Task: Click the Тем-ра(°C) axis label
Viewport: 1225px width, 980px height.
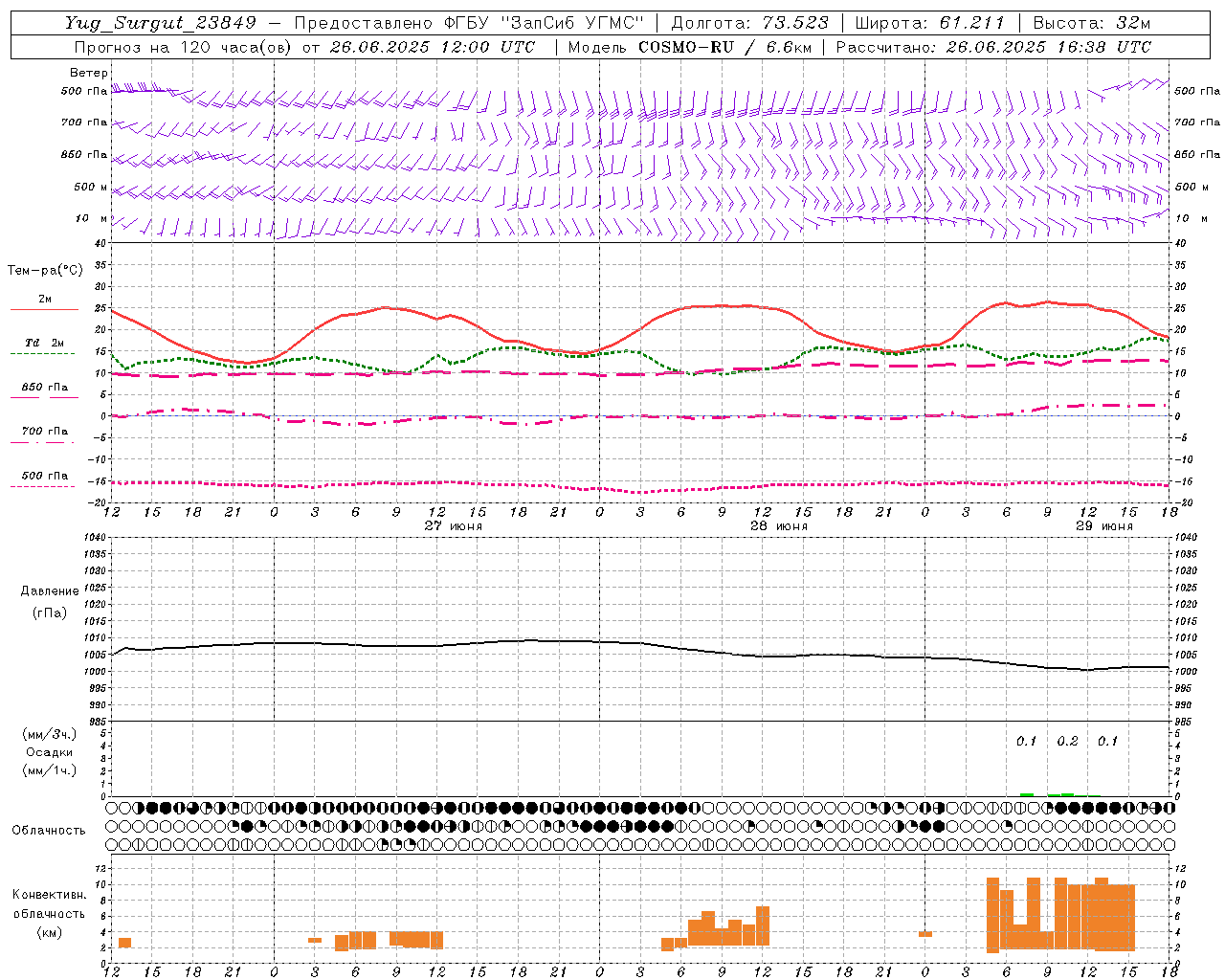Action: point(45,270)
